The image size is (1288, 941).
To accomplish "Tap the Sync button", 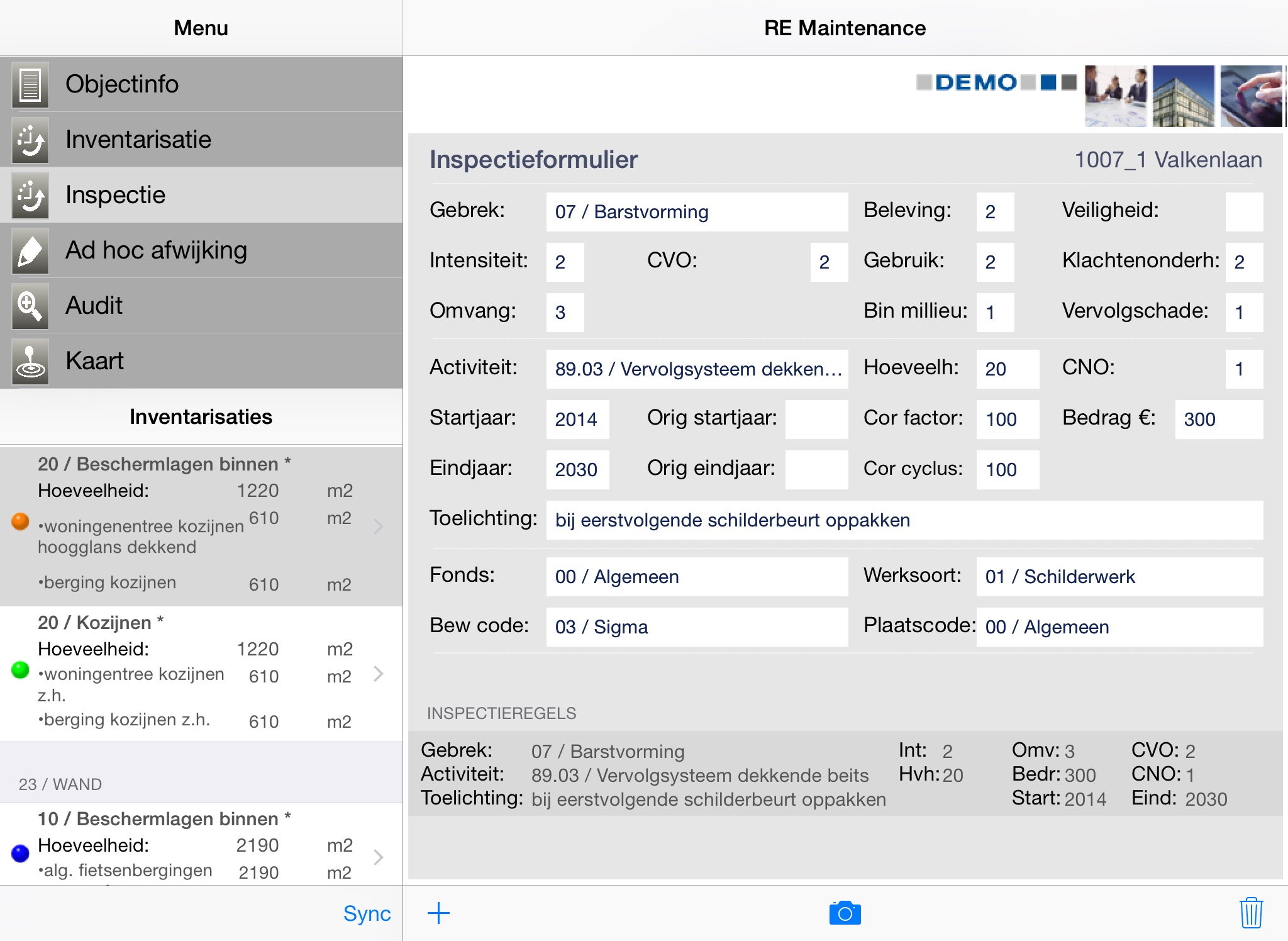I will coord(367,913).
